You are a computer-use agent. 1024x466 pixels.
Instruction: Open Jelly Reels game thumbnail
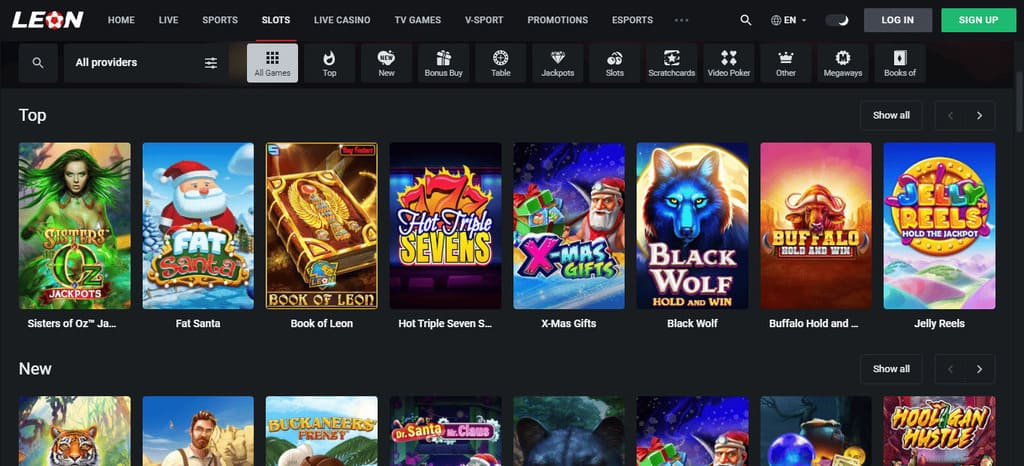click(x=939, y=226)
